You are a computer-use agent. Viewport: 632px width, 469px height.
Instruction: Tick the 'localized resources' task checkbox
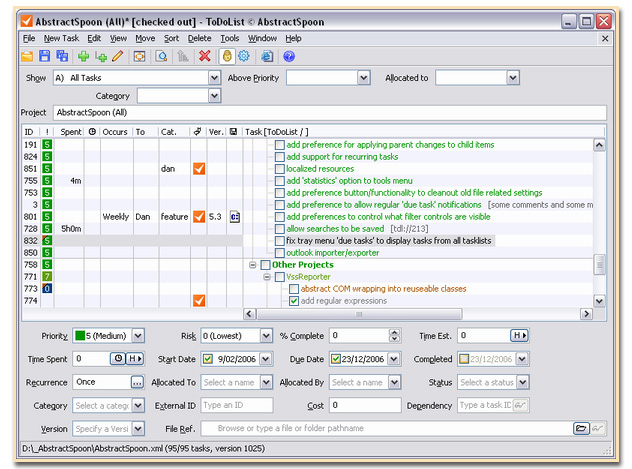tap(280, 169)
